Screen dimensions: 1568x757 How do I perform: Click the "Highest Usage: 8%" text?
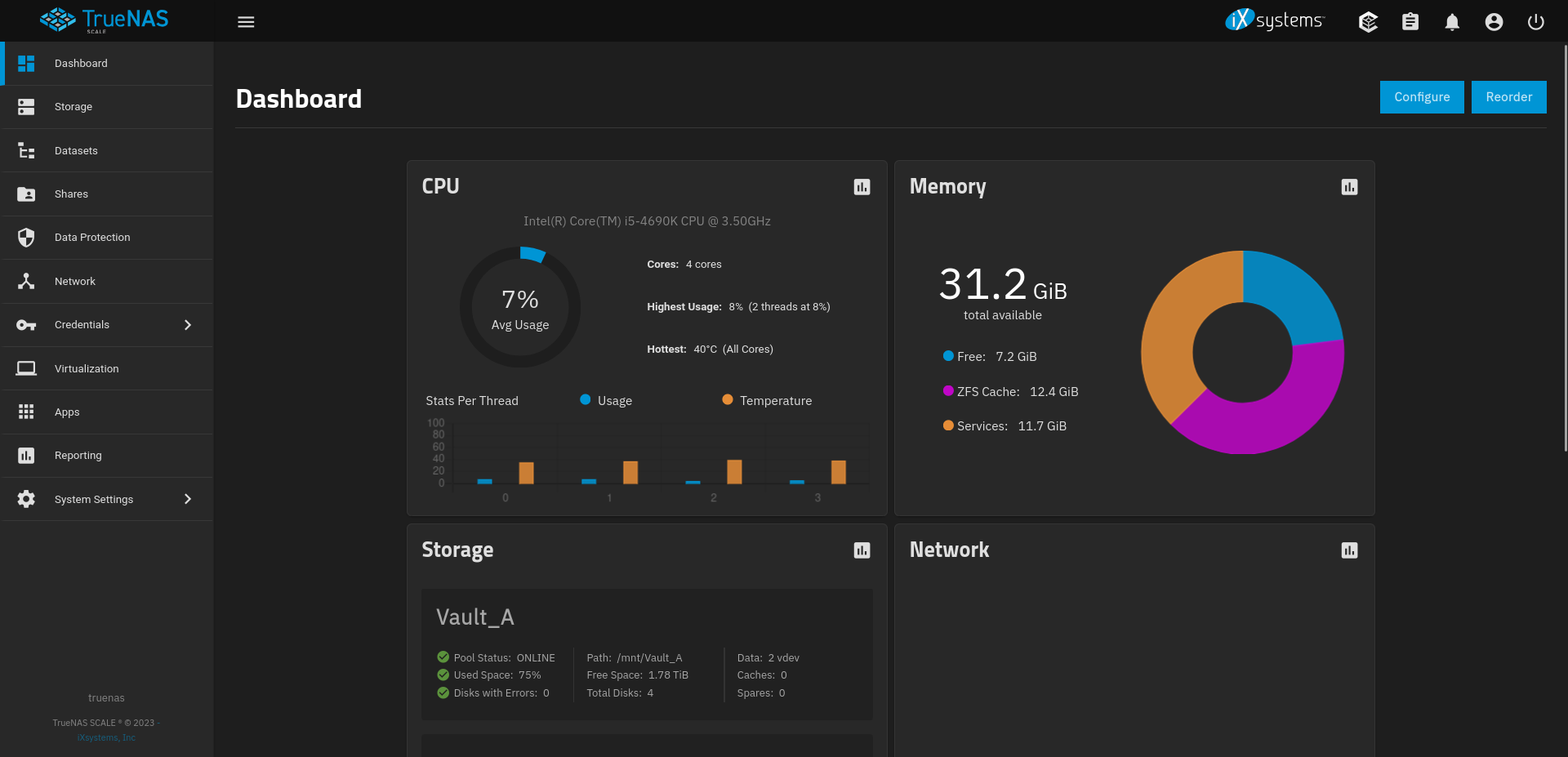point(695,307)
